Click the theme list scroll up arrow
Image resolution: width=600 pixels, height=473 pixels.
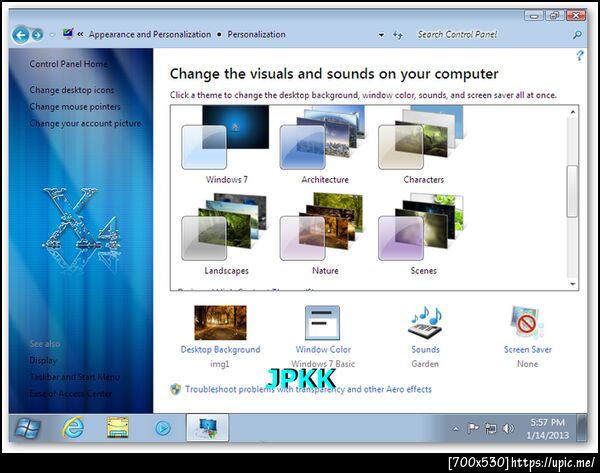(x=572, y=112)
